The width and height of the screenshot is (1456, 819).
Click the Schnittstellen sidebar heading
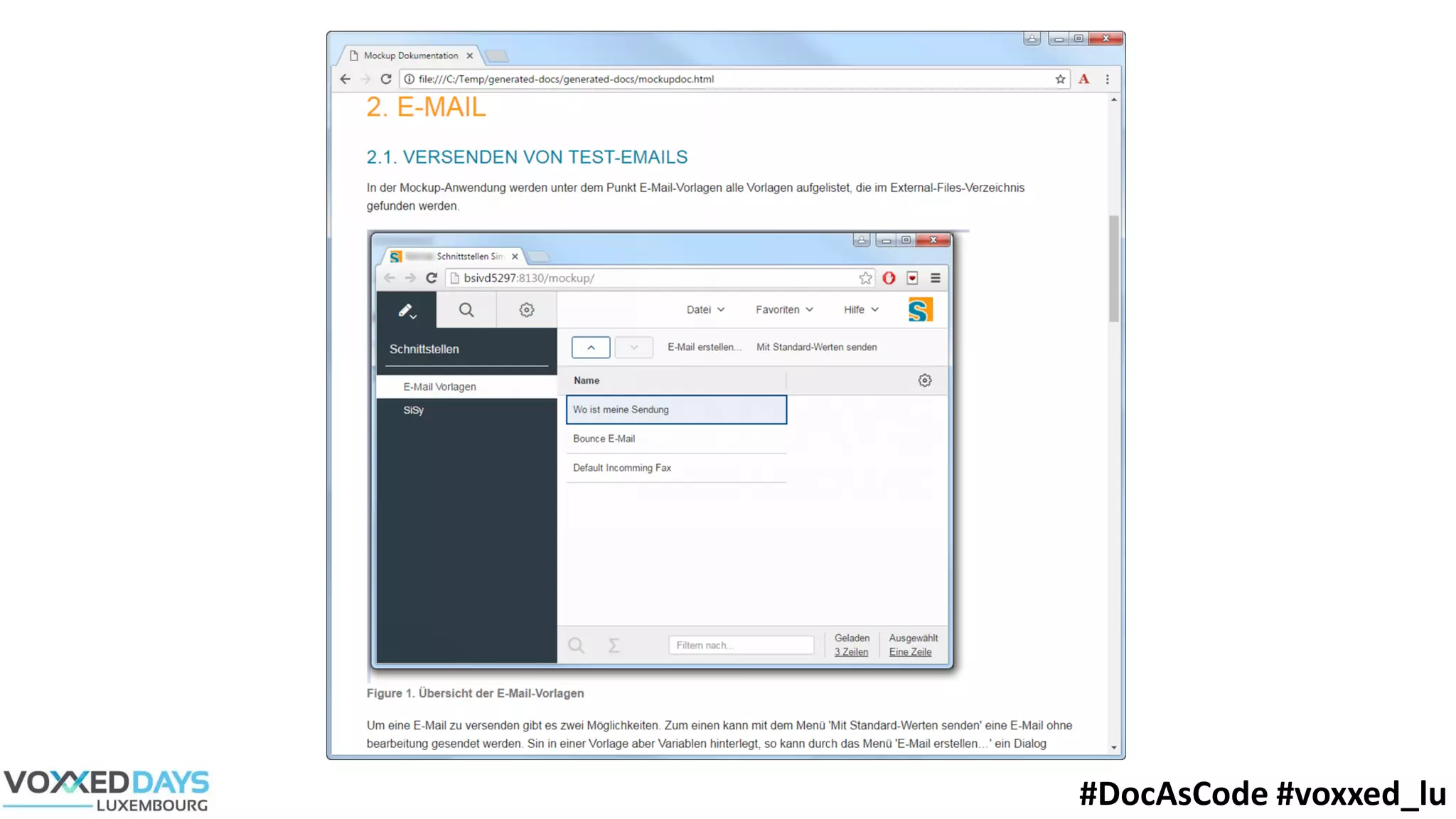(424, 349)
